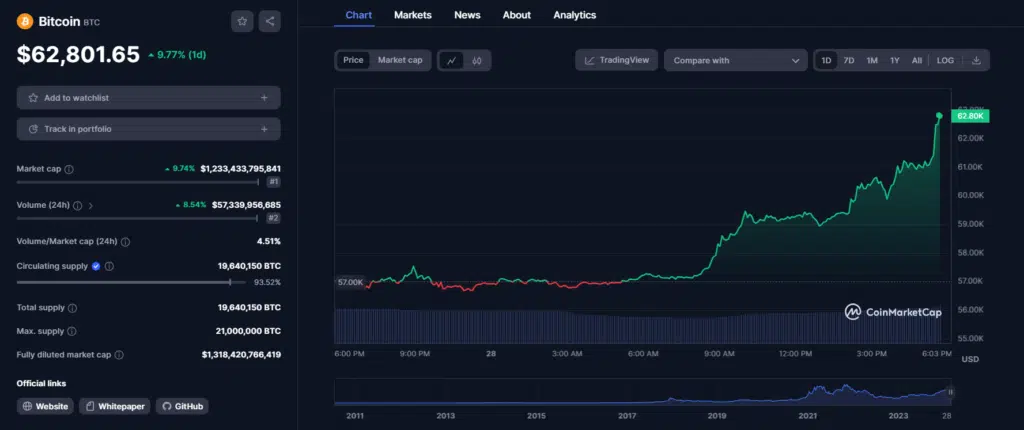The height and width of the screenshot is (430, 1024).
Task: Switch to candlestick chart view icon
Action: pos(477,60)
